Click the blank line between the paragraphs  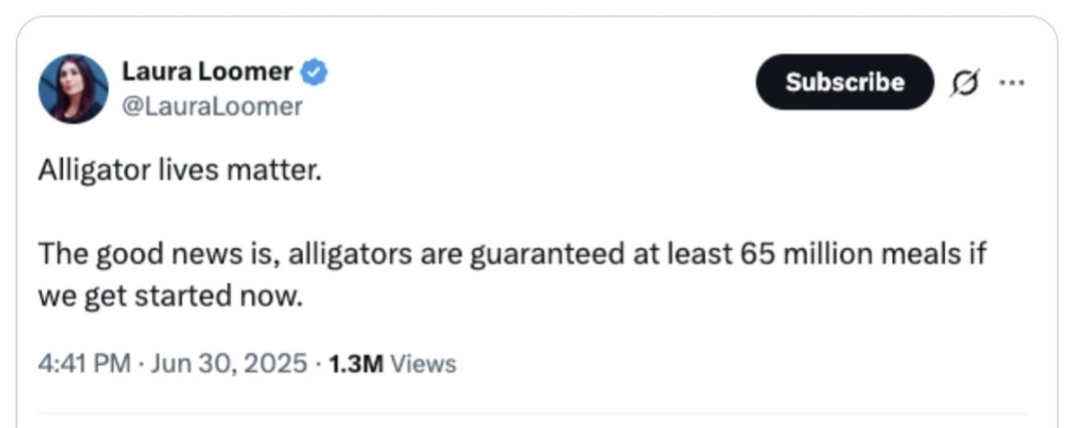pos(400,212)
